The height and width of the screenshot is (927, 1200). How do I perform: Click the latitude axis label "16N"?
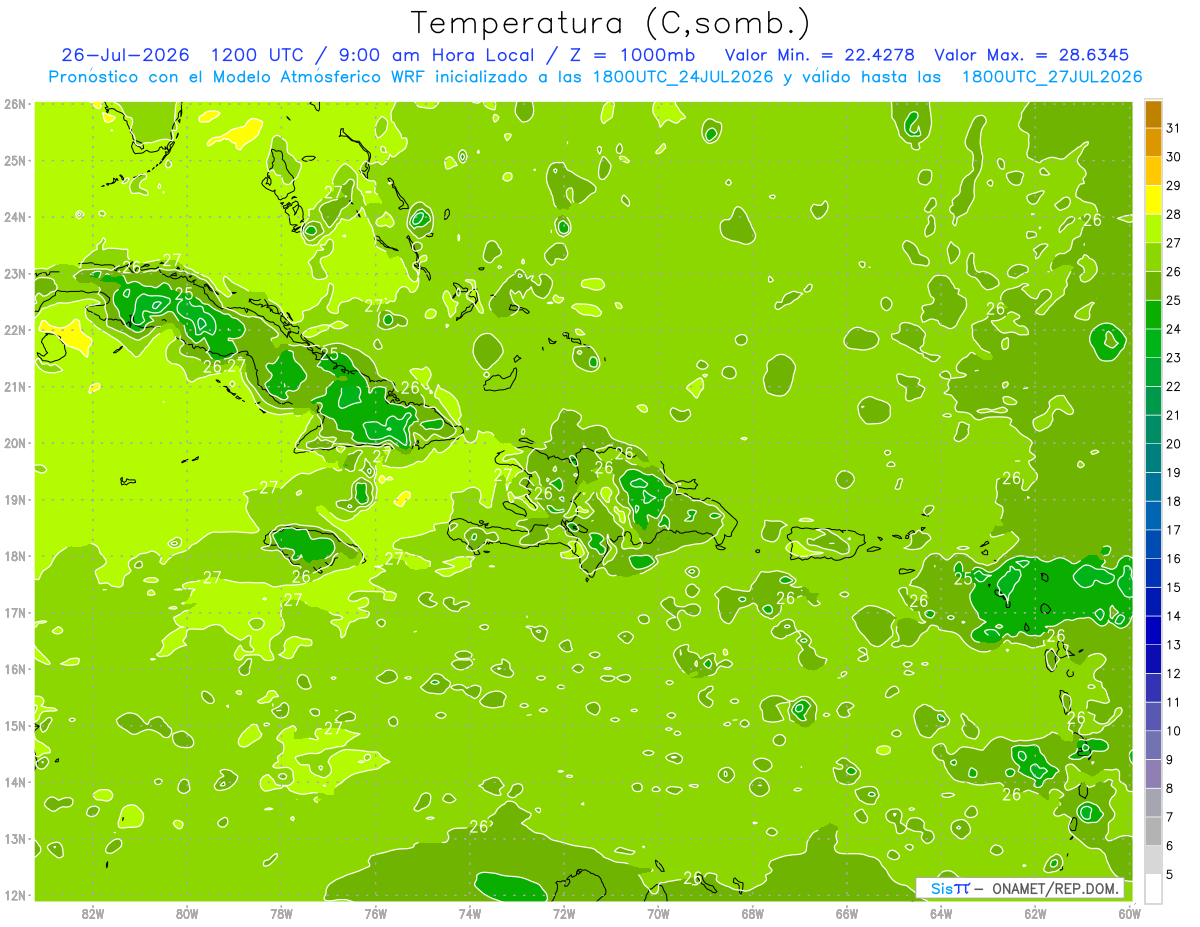click(15, 669)
